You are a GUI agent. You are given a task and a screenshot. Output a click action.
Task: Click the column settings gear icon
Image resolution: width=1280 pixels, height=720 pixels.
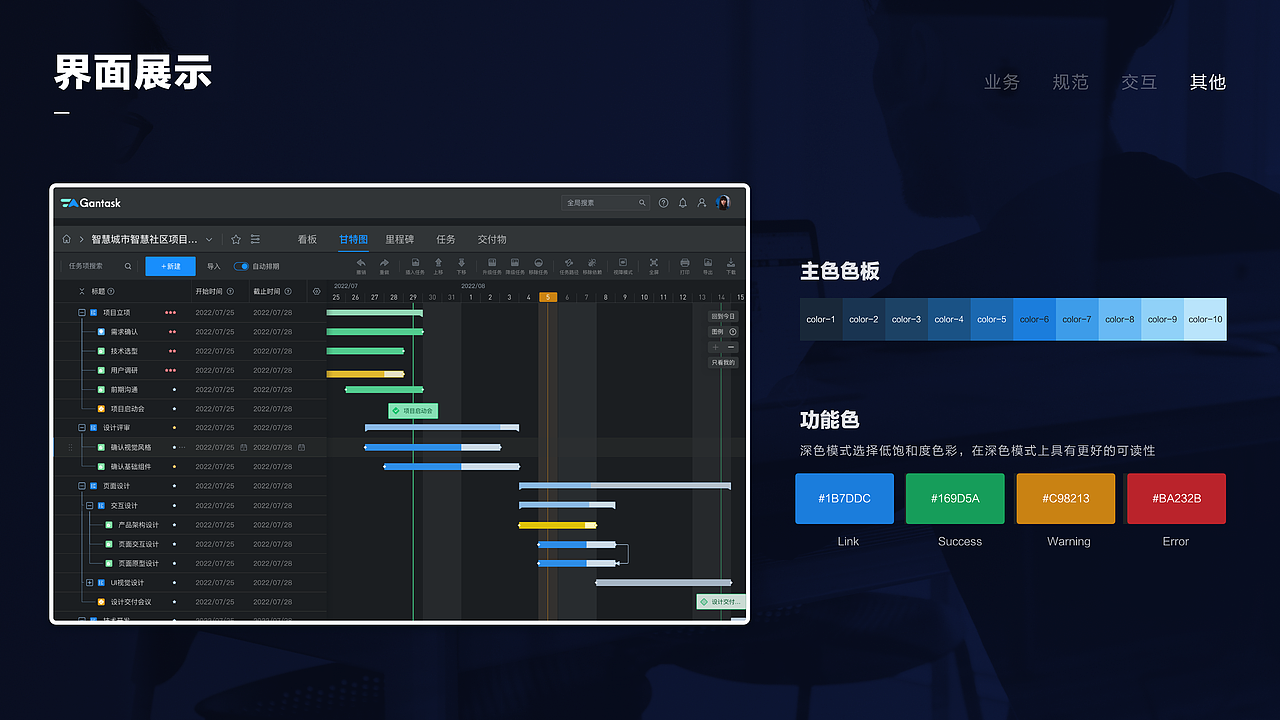pyautogui.click(x=317, y=291)
